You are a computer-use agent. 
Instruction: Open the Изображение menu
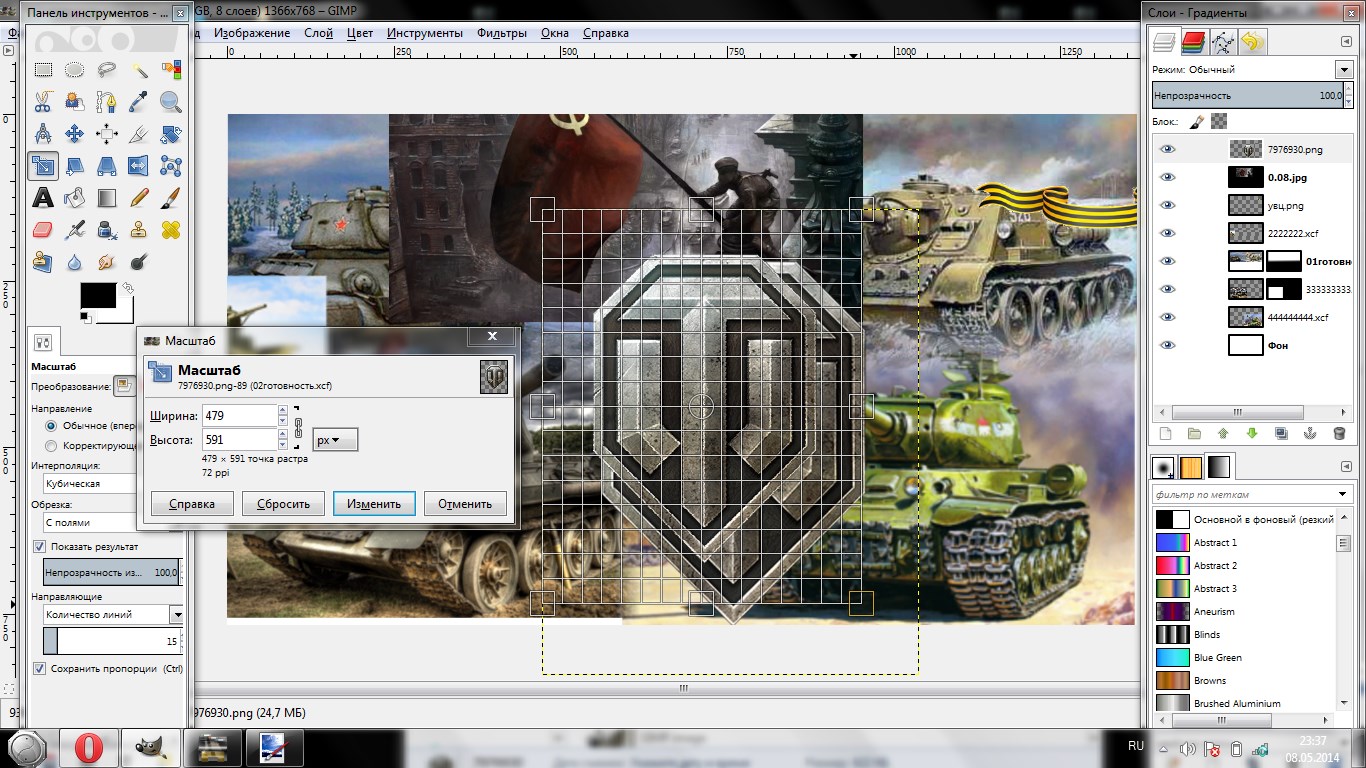tap(252, 33)
